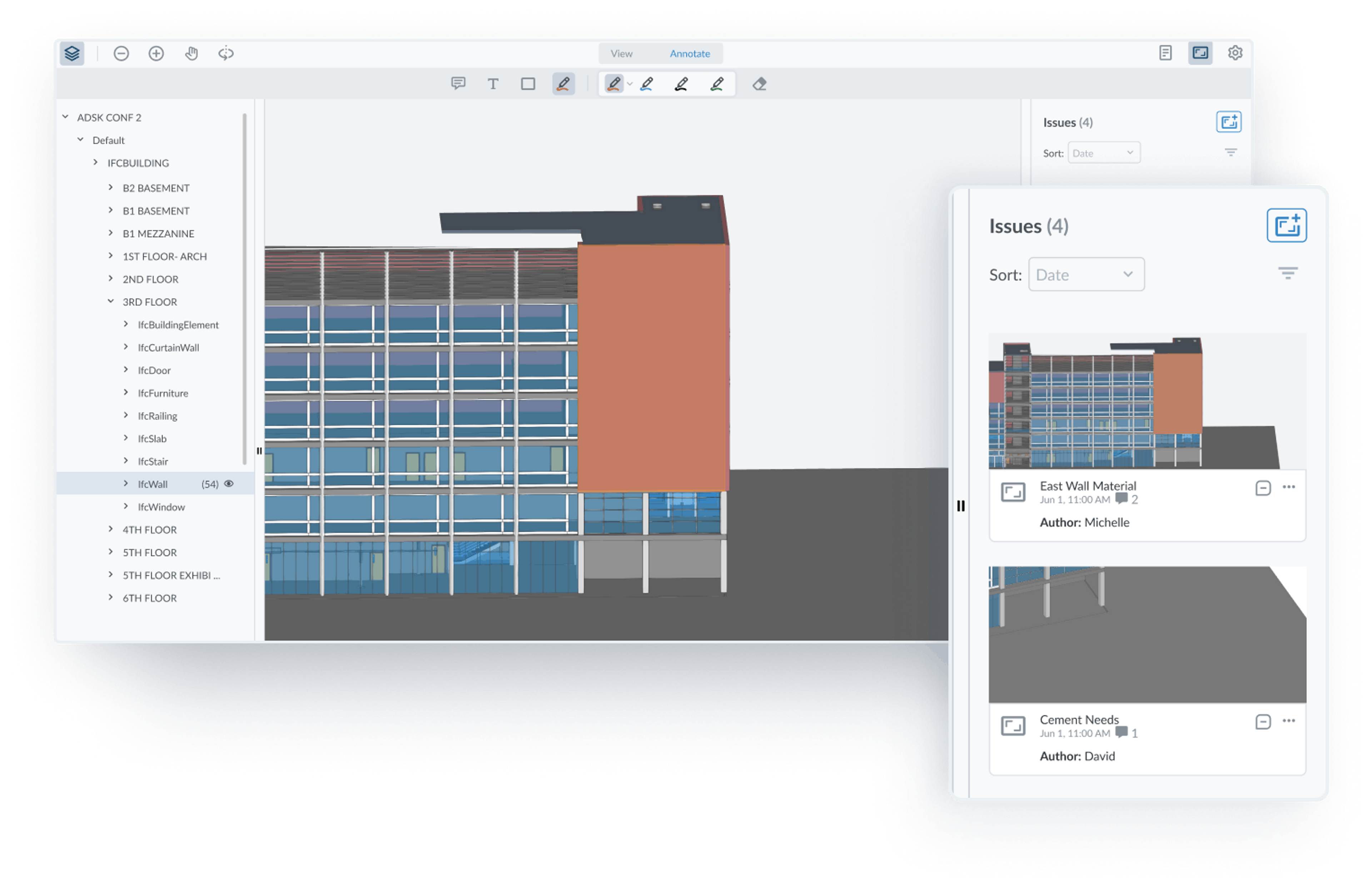Select the comment annotation tool
The image size is (1372, 890).
click(x=458, y=84)
